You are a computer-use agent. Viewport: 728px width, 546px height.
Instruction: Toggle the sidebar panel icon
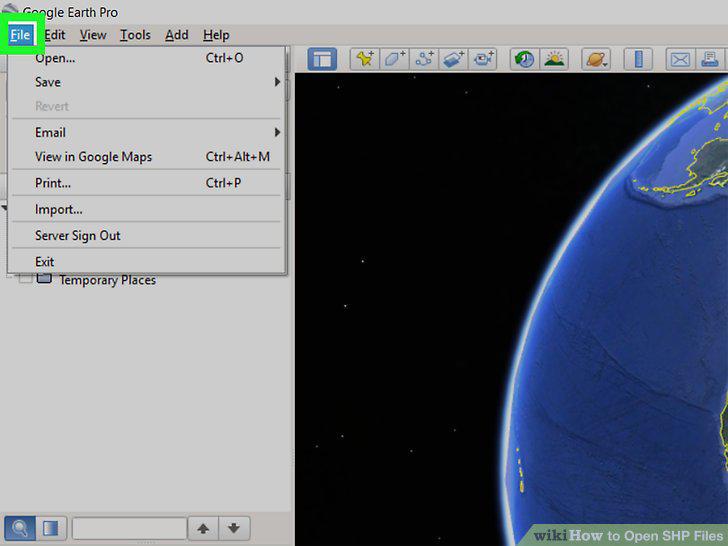click(322, 59)
